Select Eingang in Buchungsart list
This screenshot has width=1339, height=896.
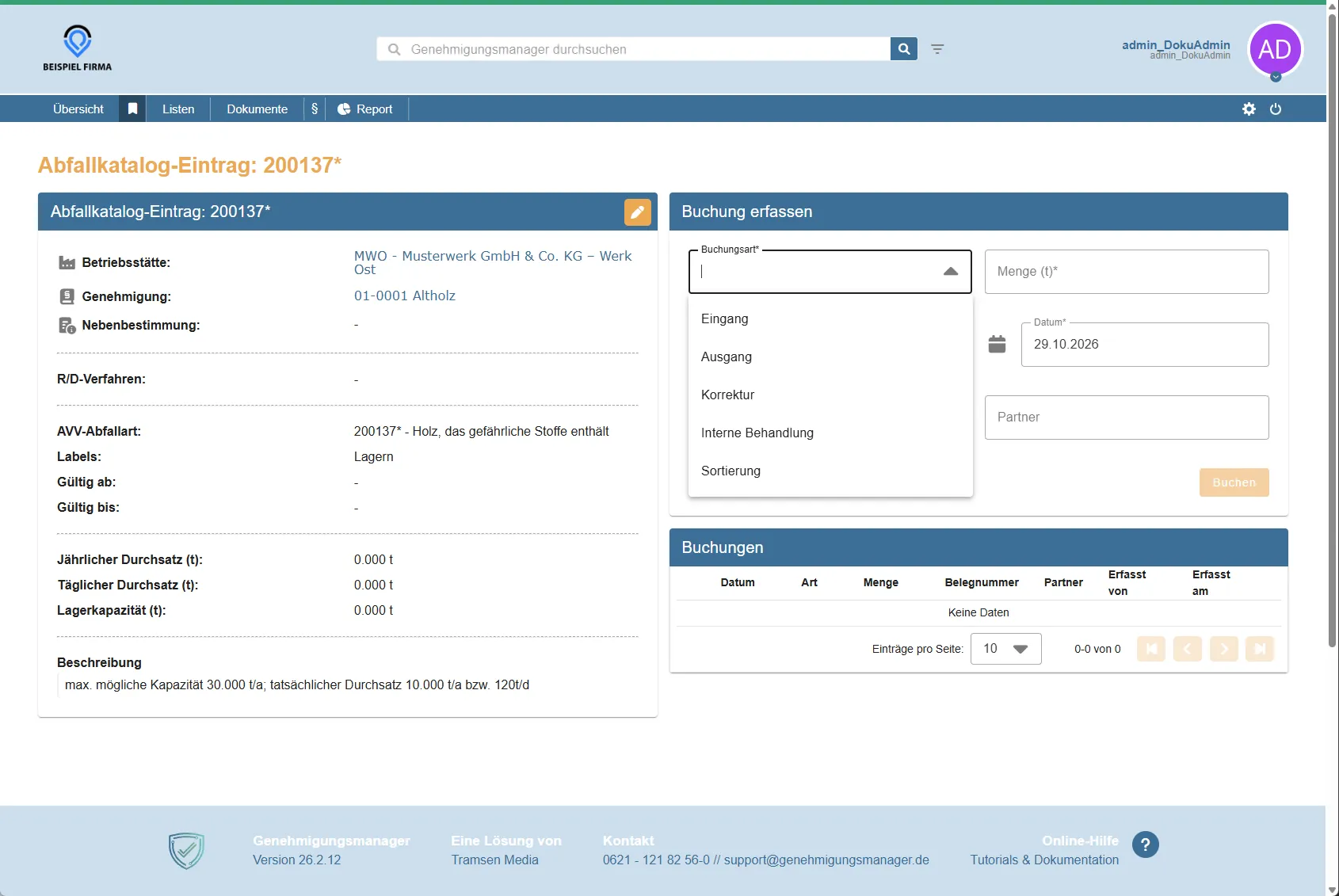(830, 318)
